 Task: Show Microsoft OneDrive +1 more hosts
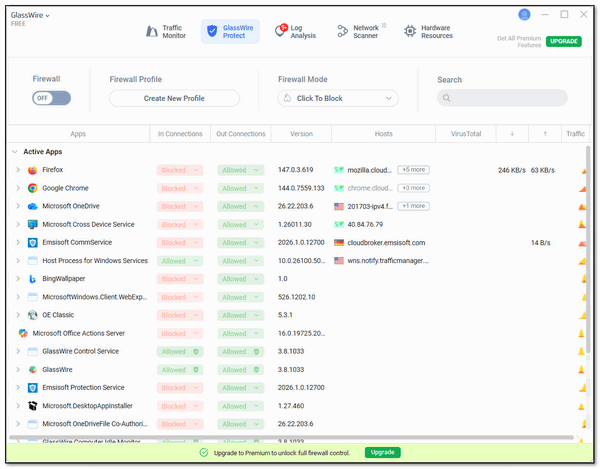[413, 206]
